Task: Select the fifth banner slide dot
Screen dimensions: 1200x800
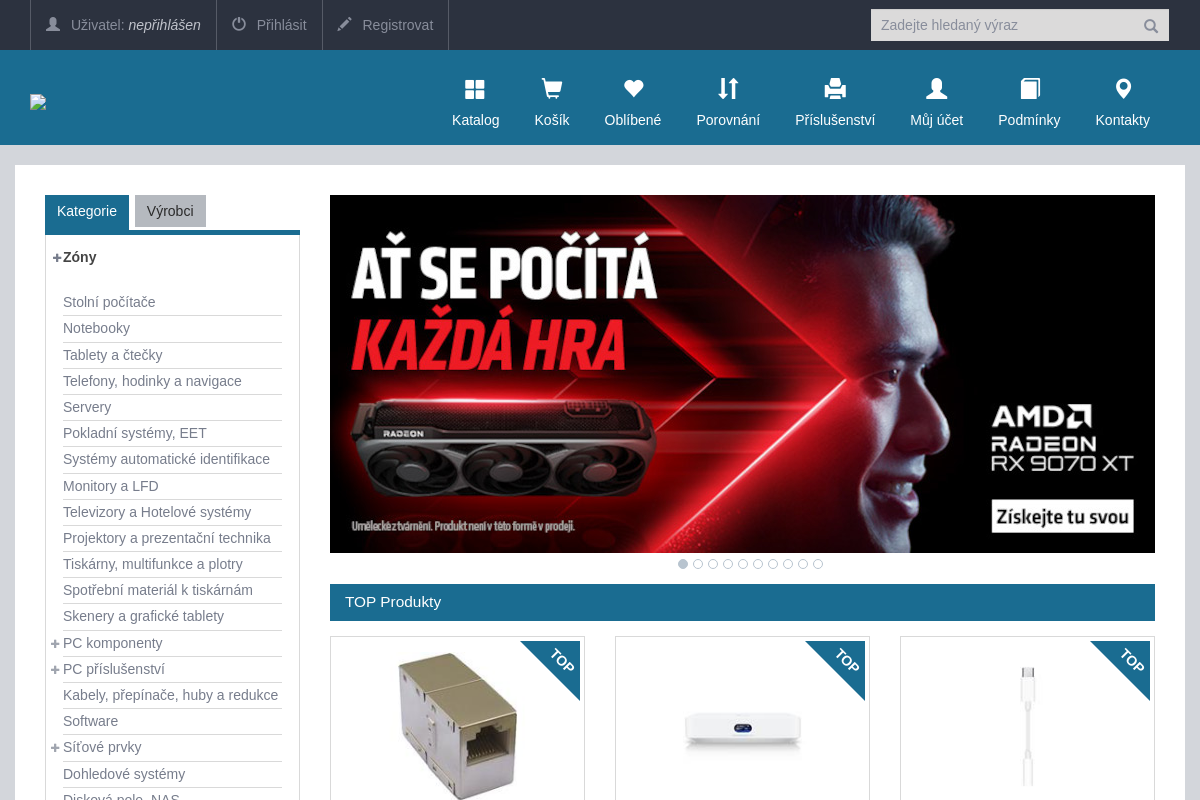Action: 743,564
